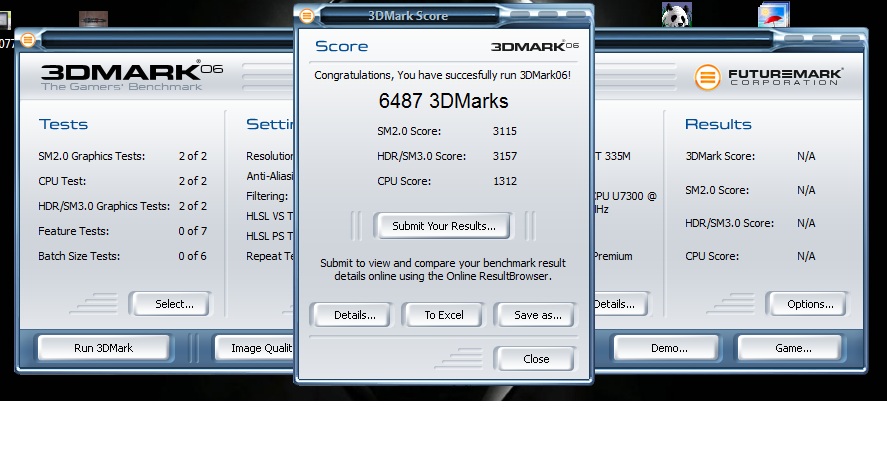
Task: Click Run 3DMark button
Action: 104,348
